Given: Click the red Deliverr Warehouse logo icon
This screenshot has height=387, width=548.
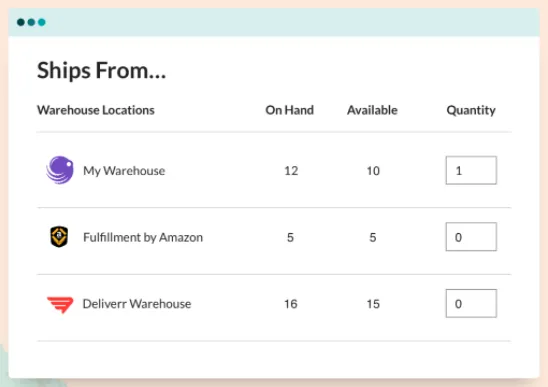Looking at the screenshot, I should [60, 304].
